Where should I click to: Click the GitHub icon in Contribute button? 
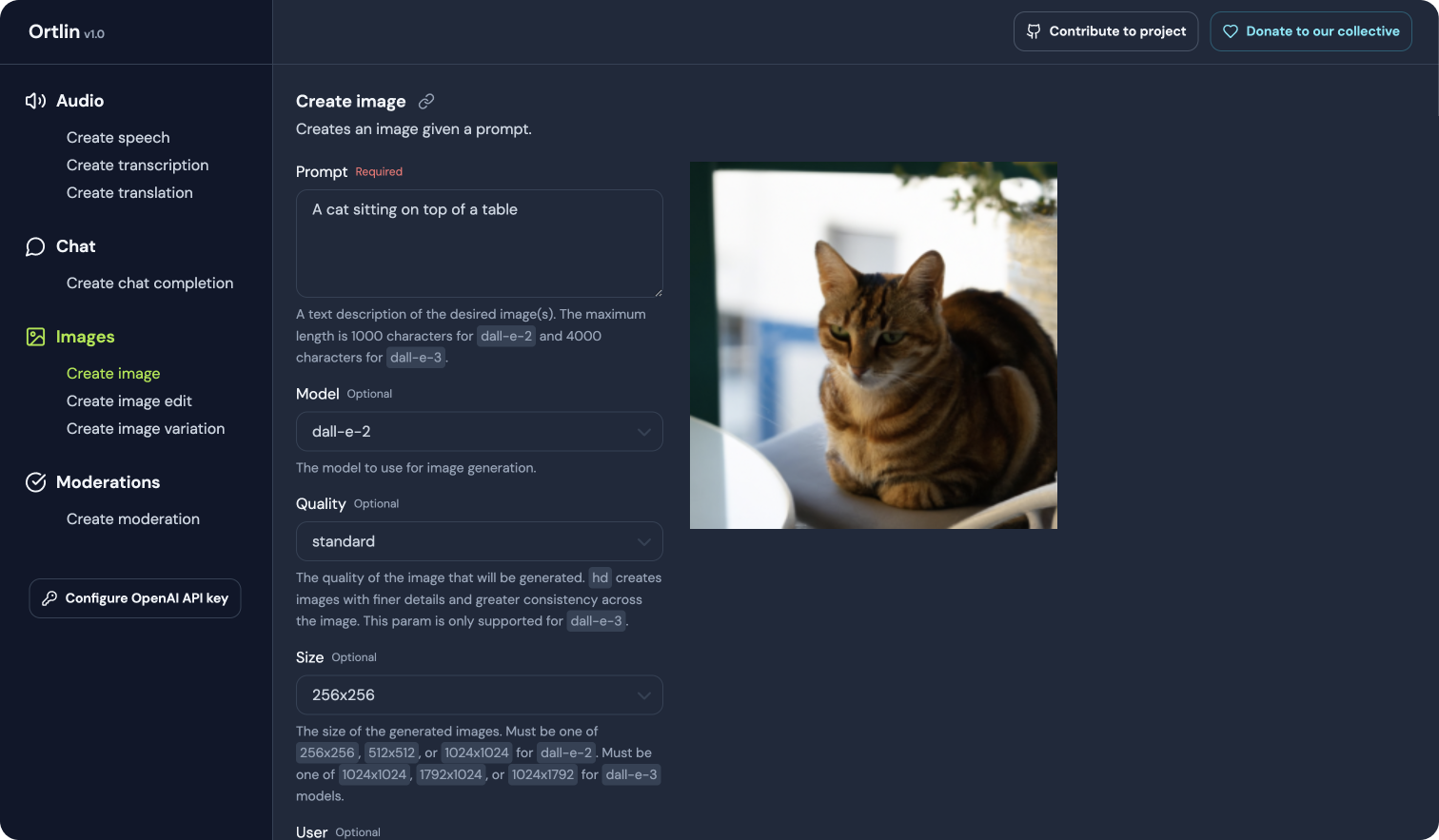1034,31
